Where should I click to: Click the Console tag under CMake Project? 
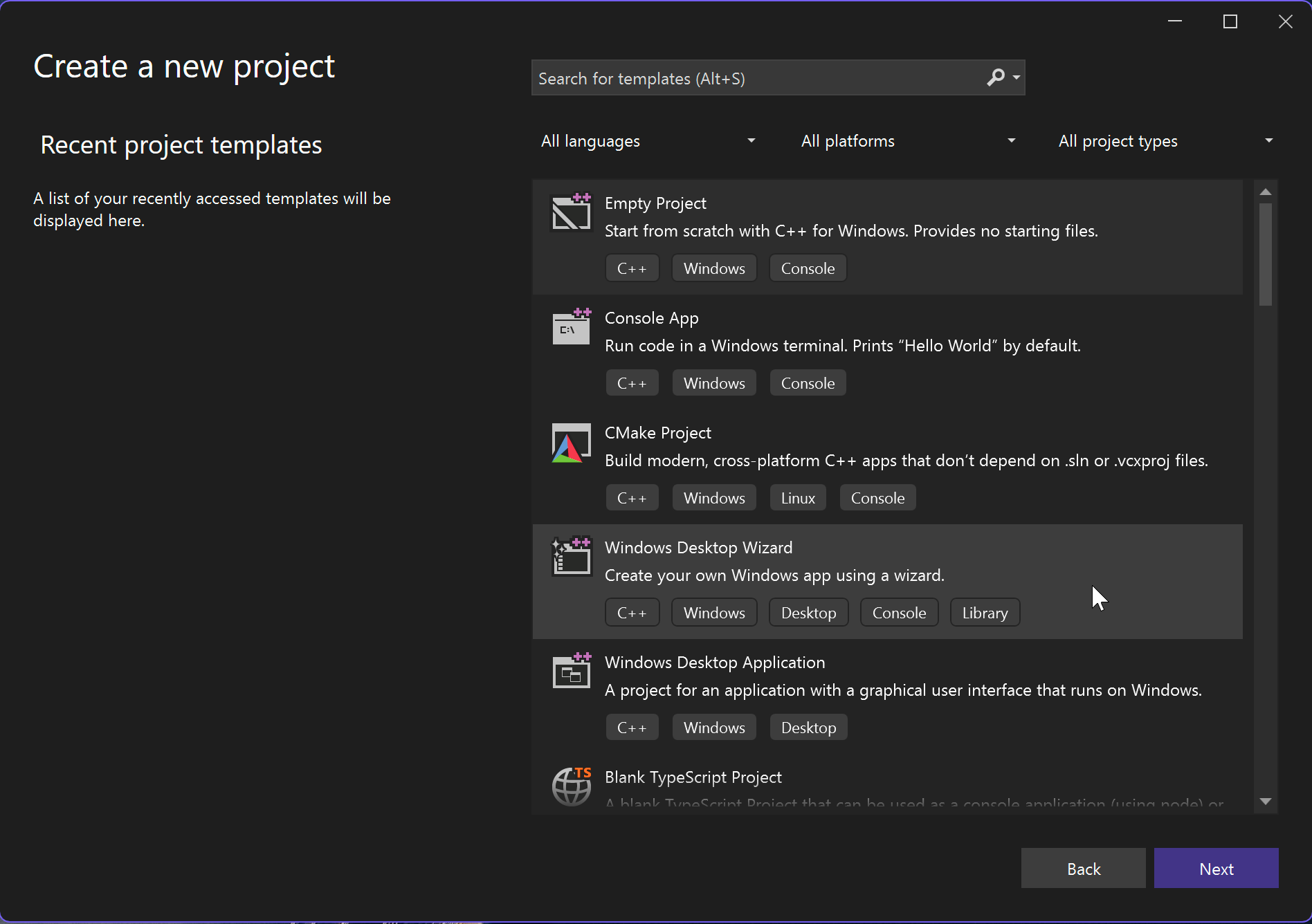tap(877, 498)
